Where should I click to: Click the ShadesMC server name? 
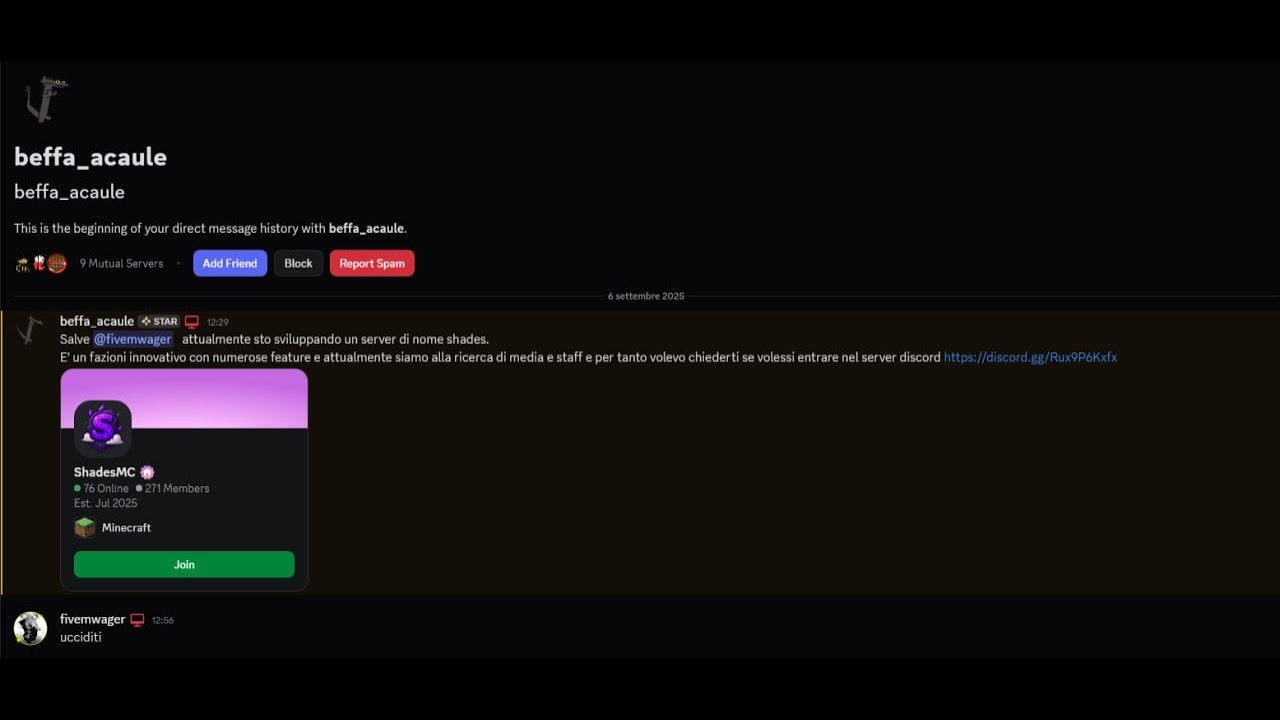[x=104, y=472]
